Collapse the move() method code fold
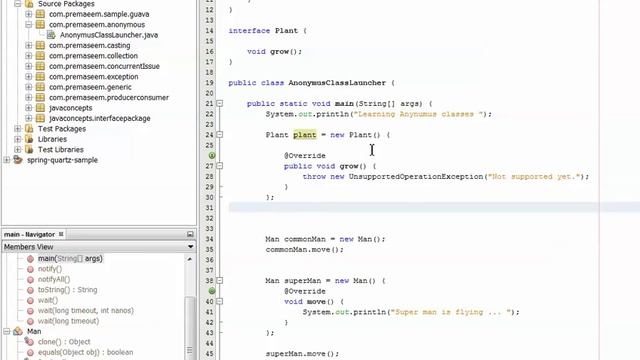 [220, 301]
